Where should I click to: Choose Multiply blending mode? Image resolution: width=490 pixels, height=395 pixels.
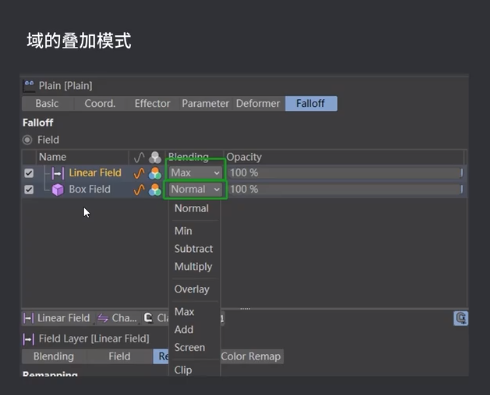click(x=193, y=267)
